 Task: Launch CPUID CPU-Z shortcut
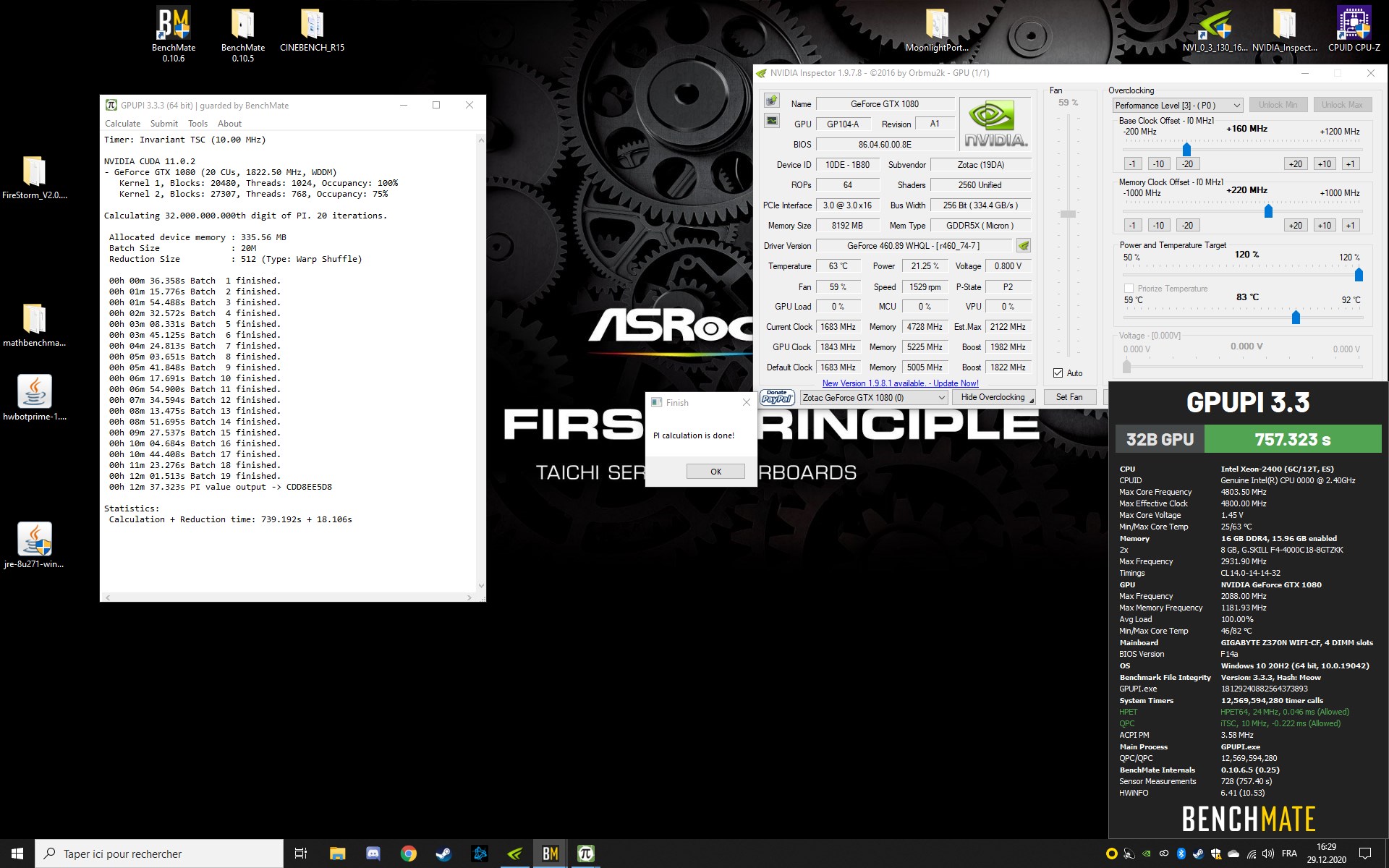click(x=1354, y=30)
